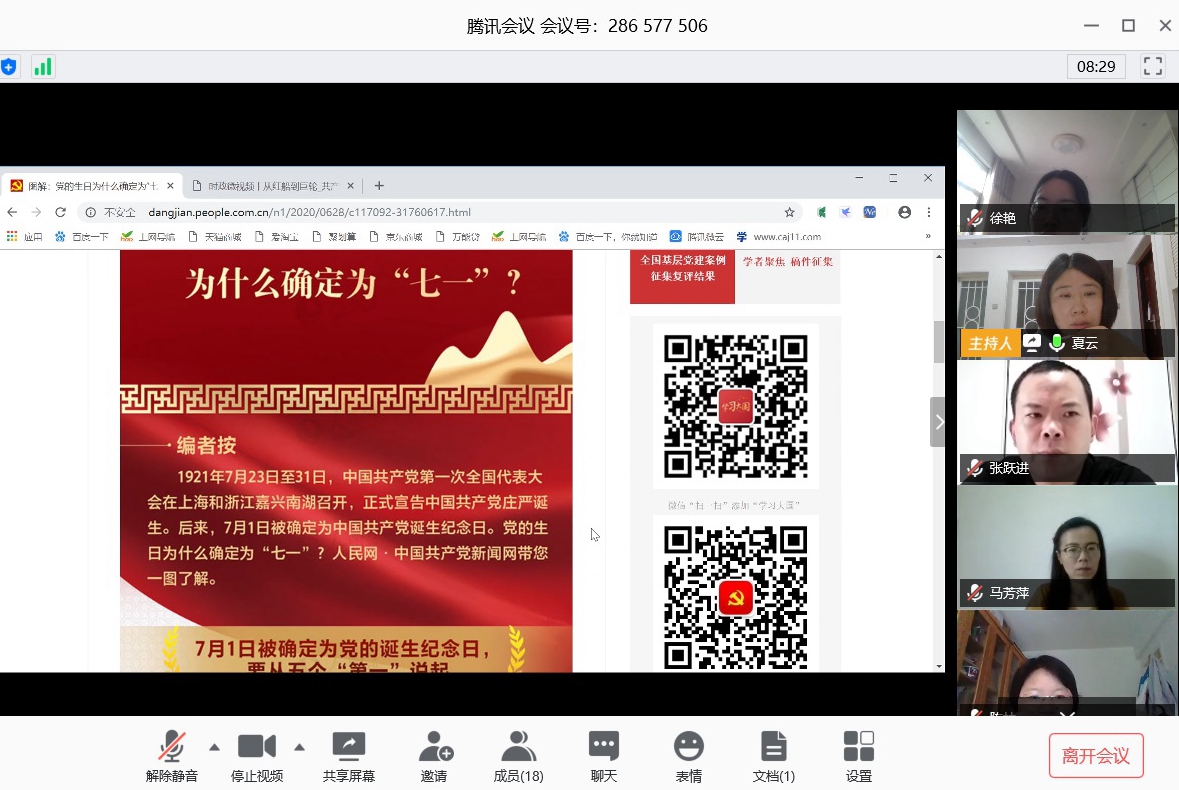The width and height of the screenshot is (1179, 790).
Task: Click the orange 主持人 host badge
Action: click(990, 344)
